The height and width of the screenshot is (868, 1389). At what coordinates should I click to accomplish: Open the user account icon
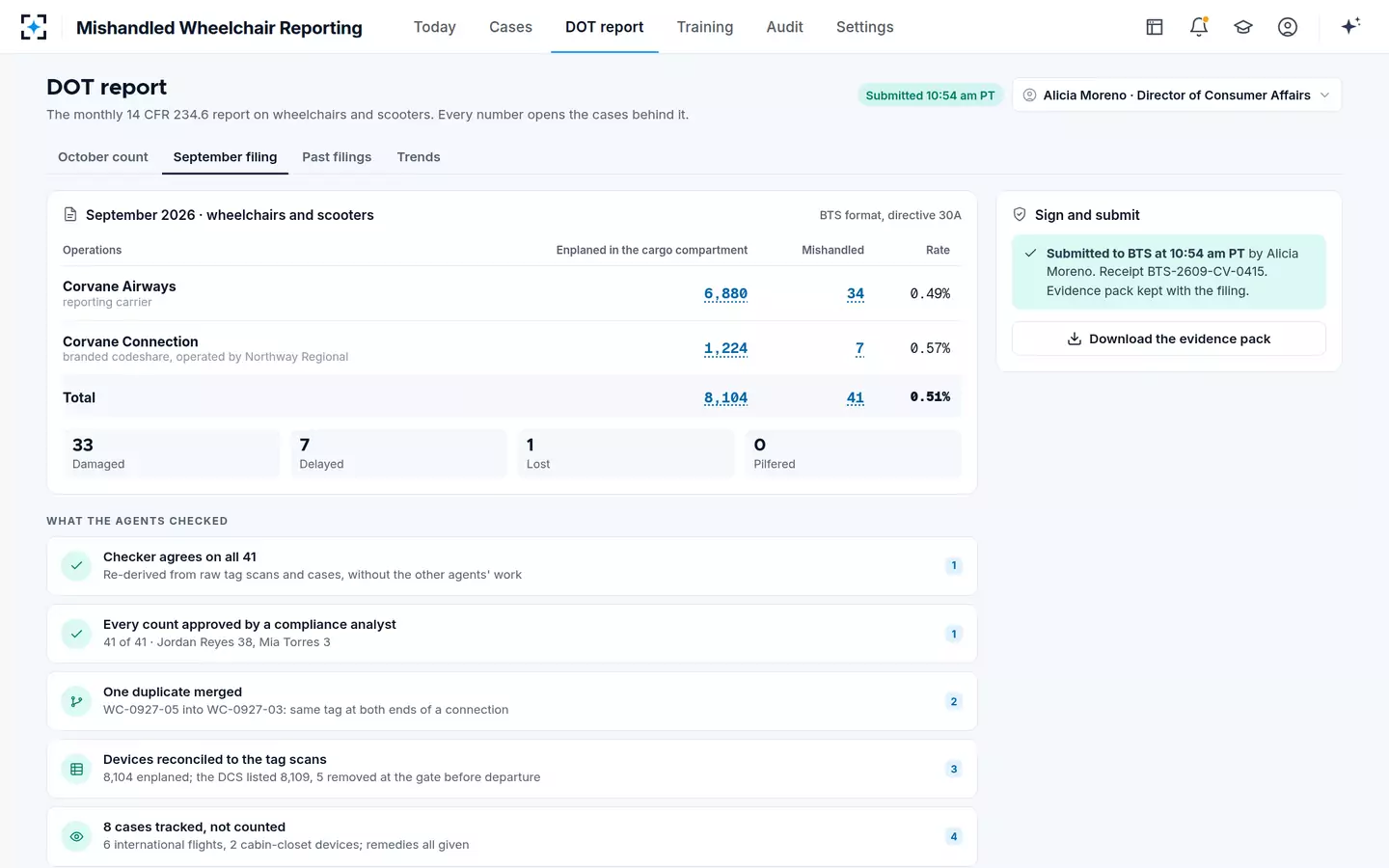coord(1288,27)
